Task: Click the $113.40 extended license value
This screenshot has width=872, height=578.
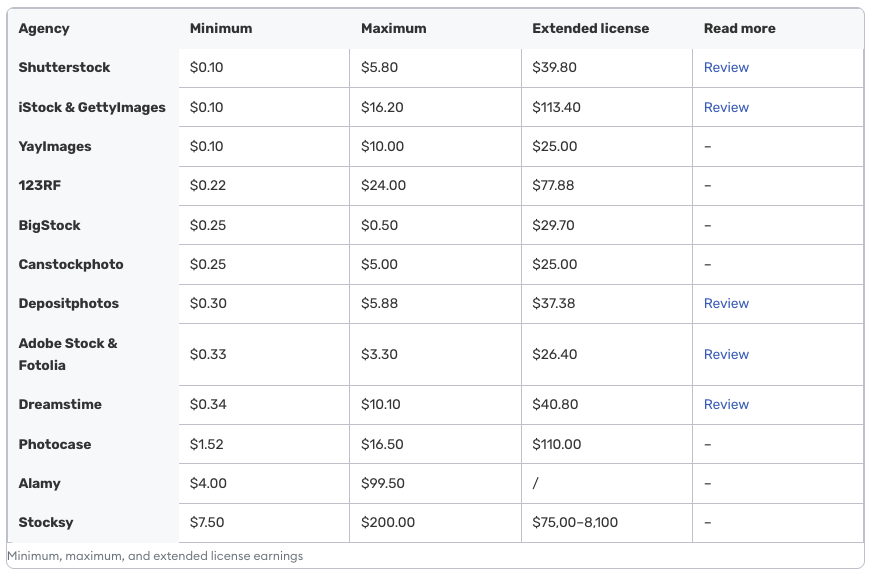Action: click(x=556, y=107)
